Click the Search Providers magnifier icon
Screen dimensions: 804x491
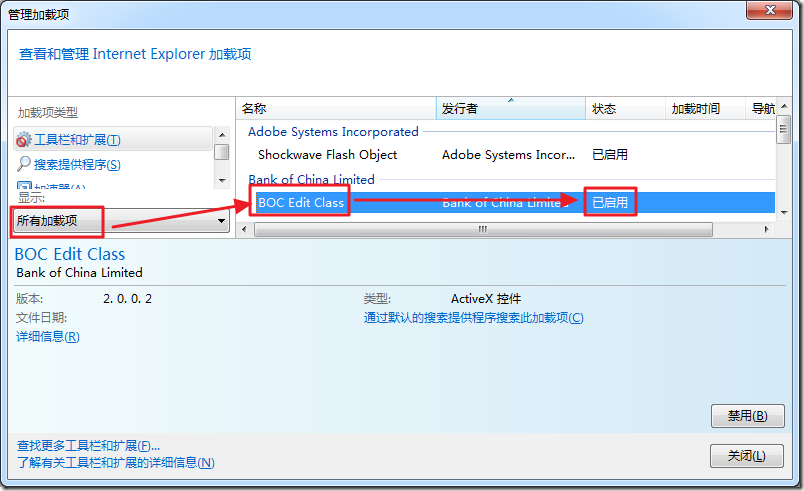click(24, 164)
